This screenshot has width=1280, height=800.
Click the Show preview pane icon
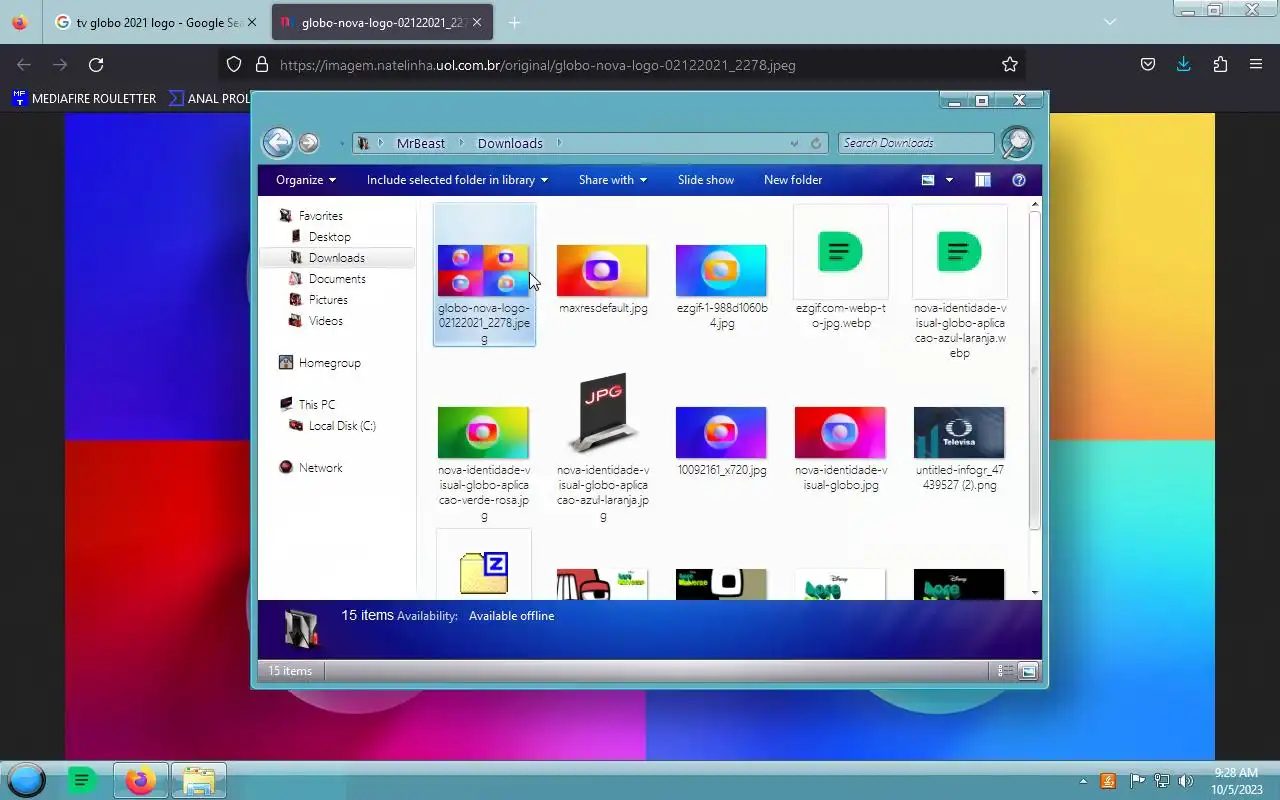[983, 180]
